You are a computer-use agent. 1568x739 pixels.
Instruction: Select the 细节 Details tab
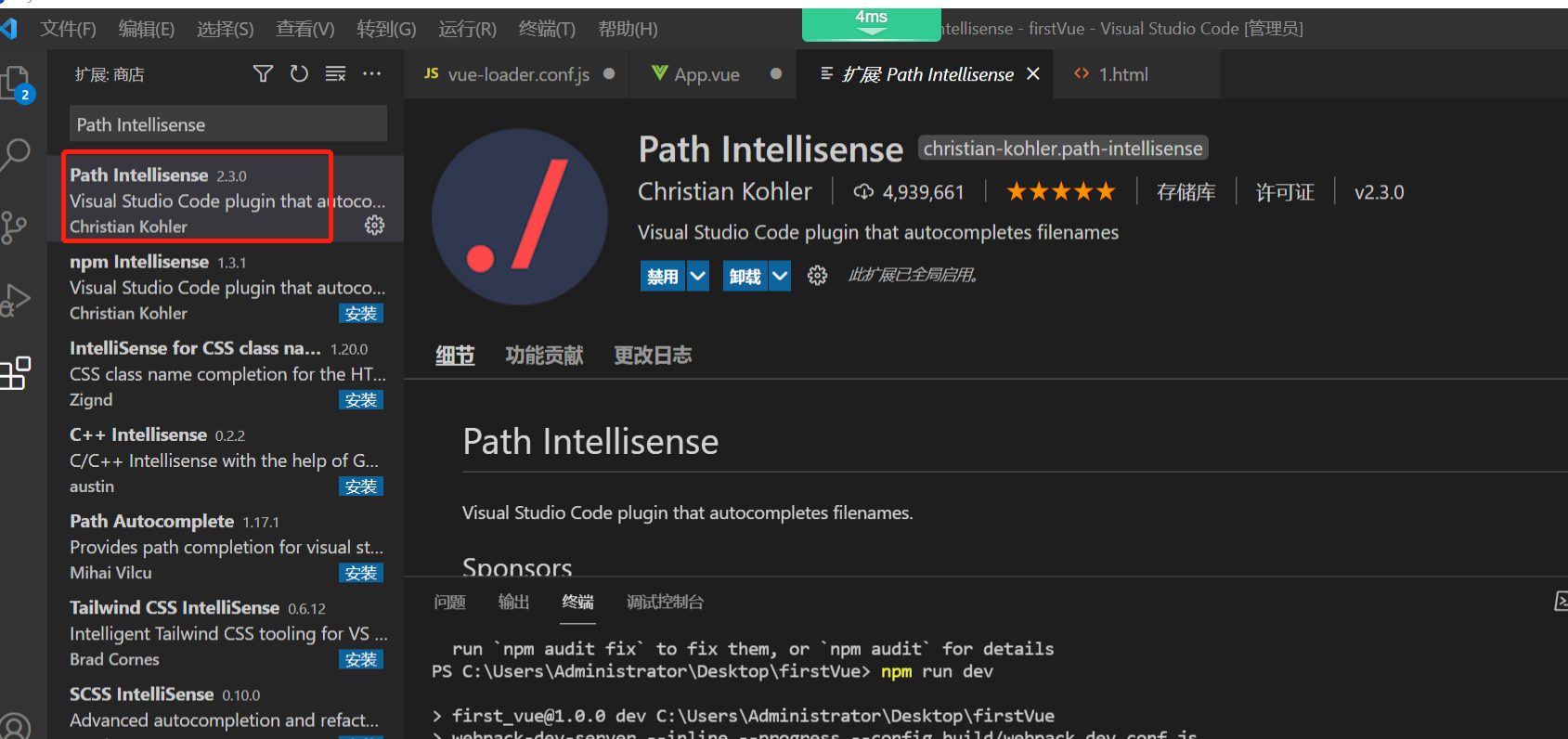click(x=455, y=355)
